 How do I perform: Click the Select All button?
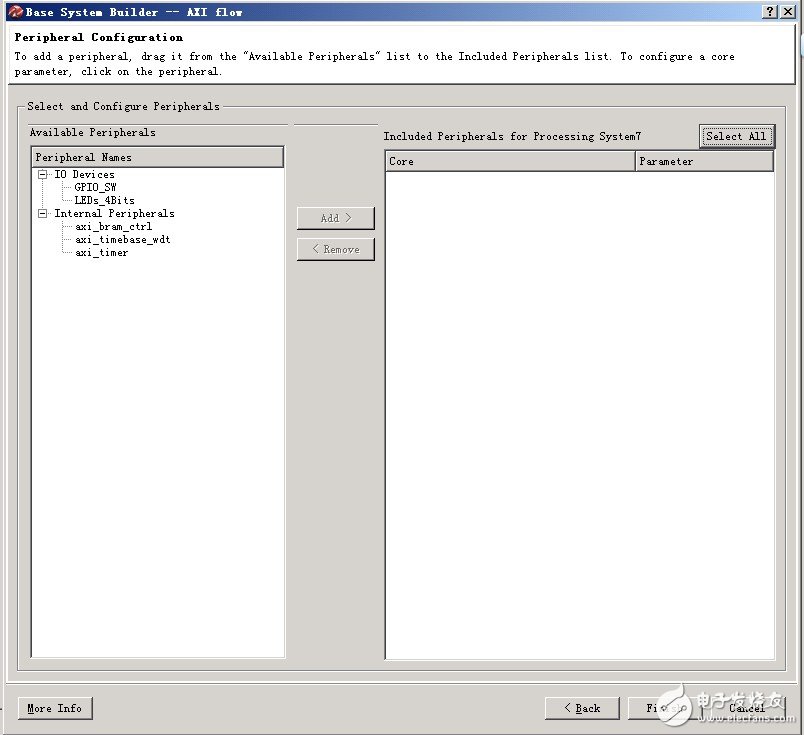736,136
